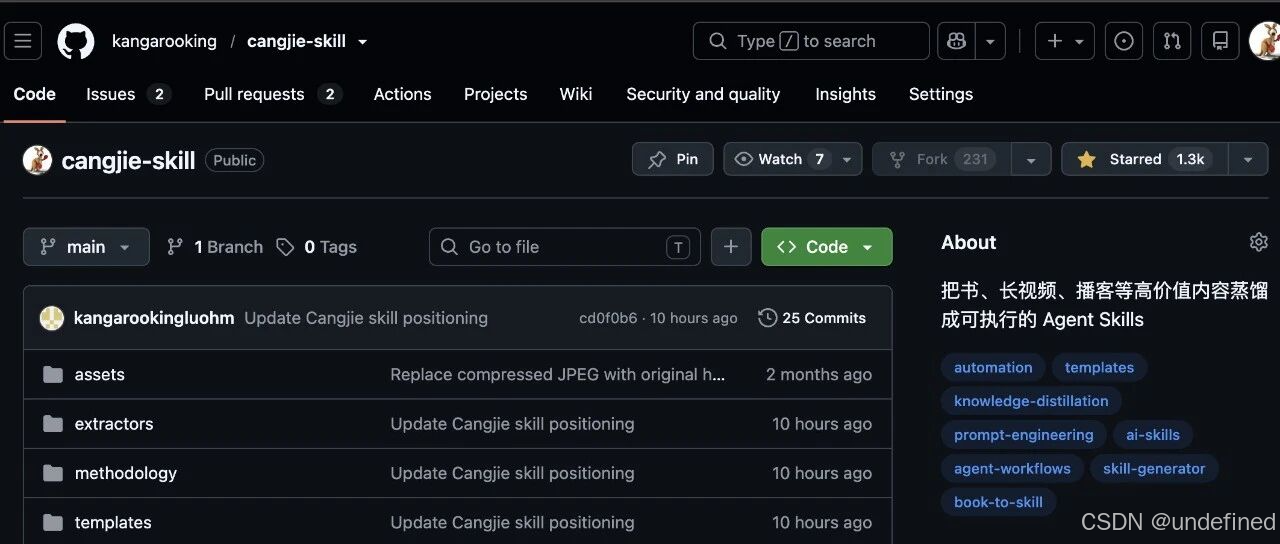The height and width of the screenshot is (544, 1280).
Task: Open the latest commit message link
Action: (x=366, y=318)
